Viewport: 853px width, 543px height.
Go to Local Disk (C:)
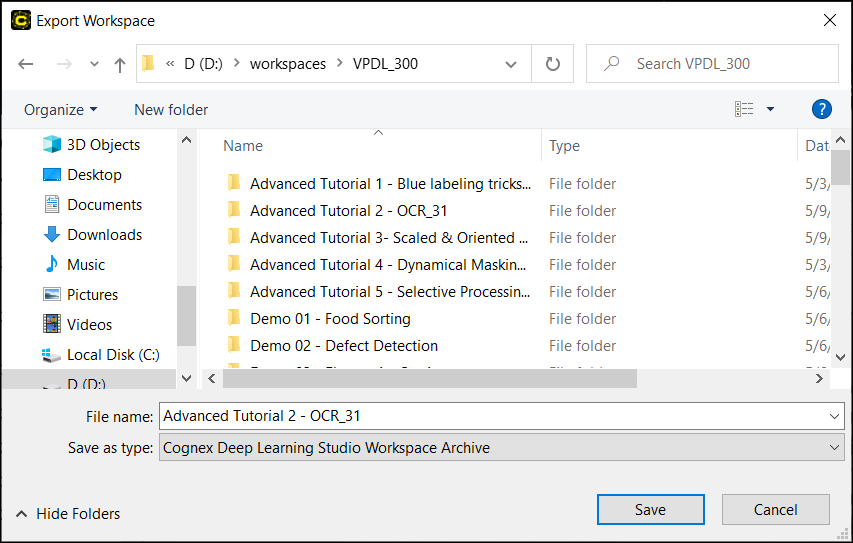113,355
